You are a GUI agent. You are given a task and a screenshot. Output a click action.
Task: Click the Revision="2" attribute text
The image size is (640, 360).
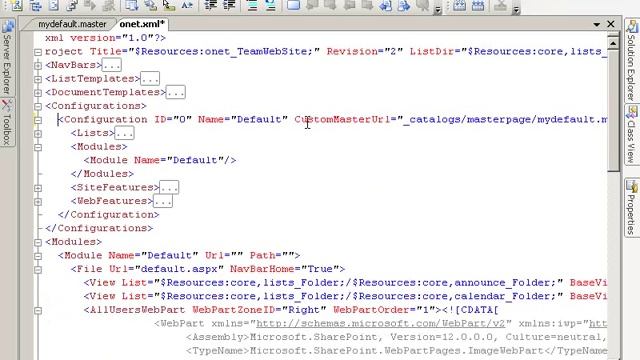(364, 51)
